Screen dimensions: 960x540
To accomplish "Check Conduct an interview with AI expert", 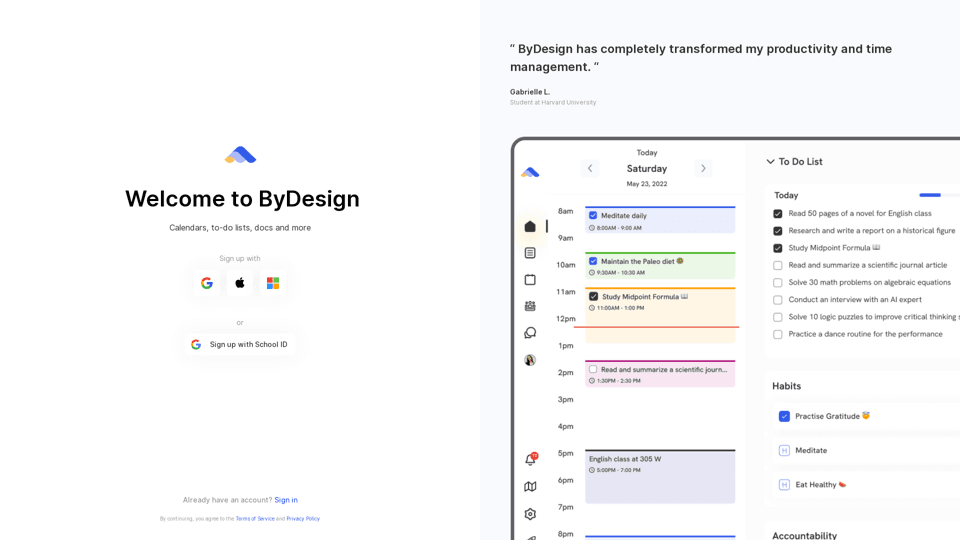I will coord(778,300).
